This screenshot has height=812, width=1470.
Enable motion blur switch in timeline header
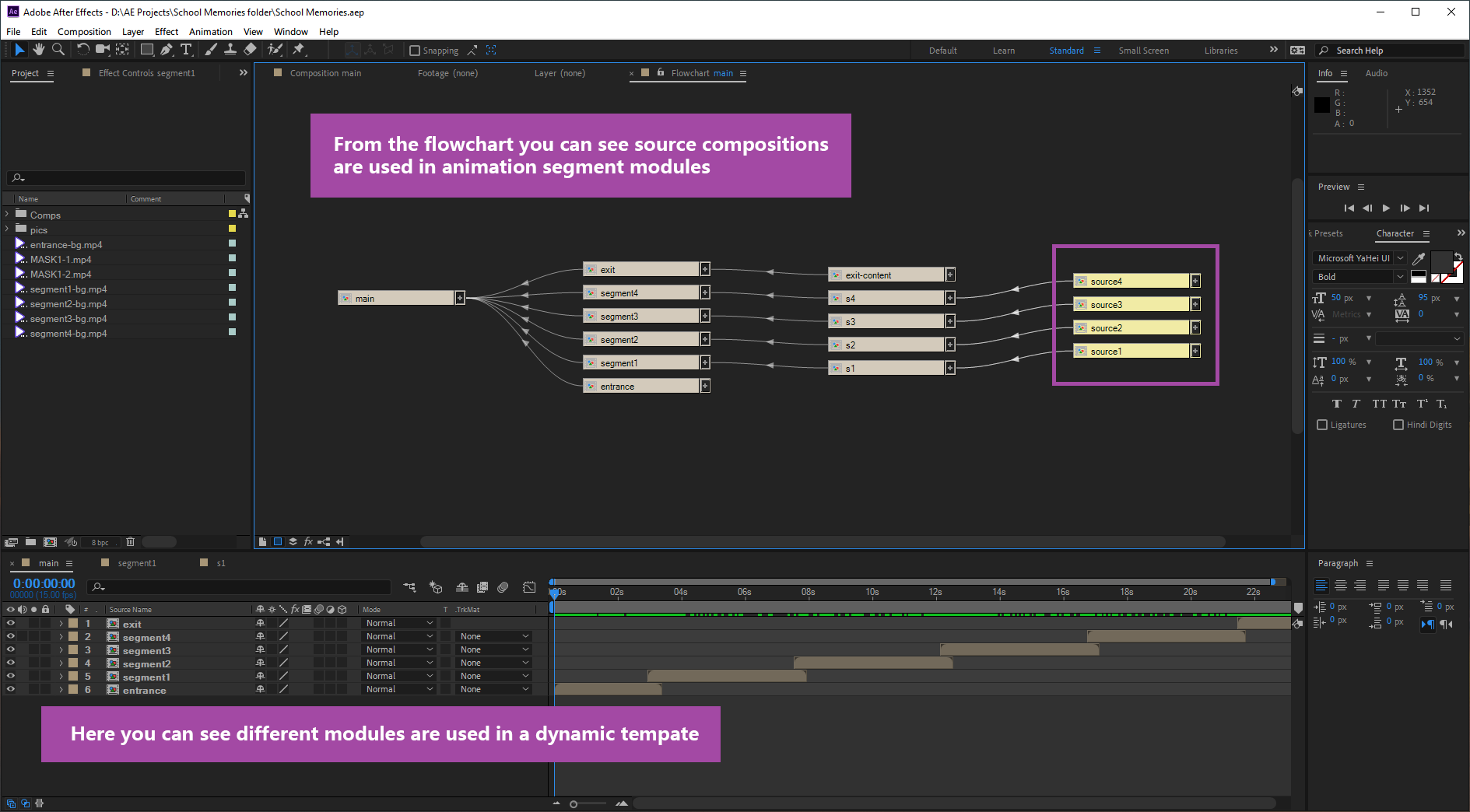click(503, 587)
